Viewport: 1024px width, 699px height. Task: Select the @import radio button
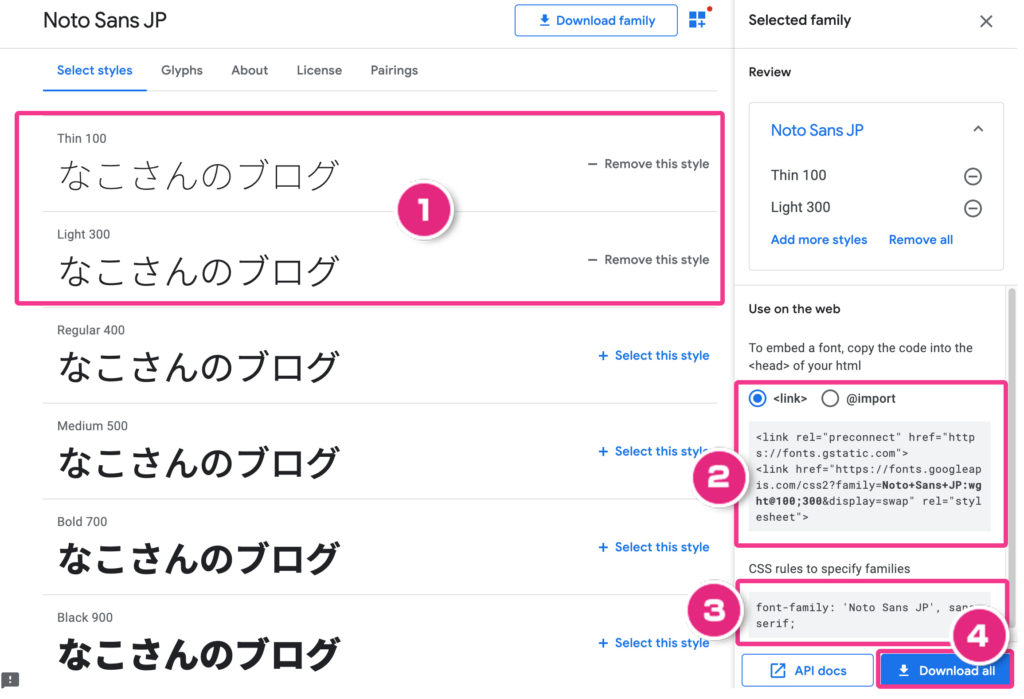click(x=830, y=398)
